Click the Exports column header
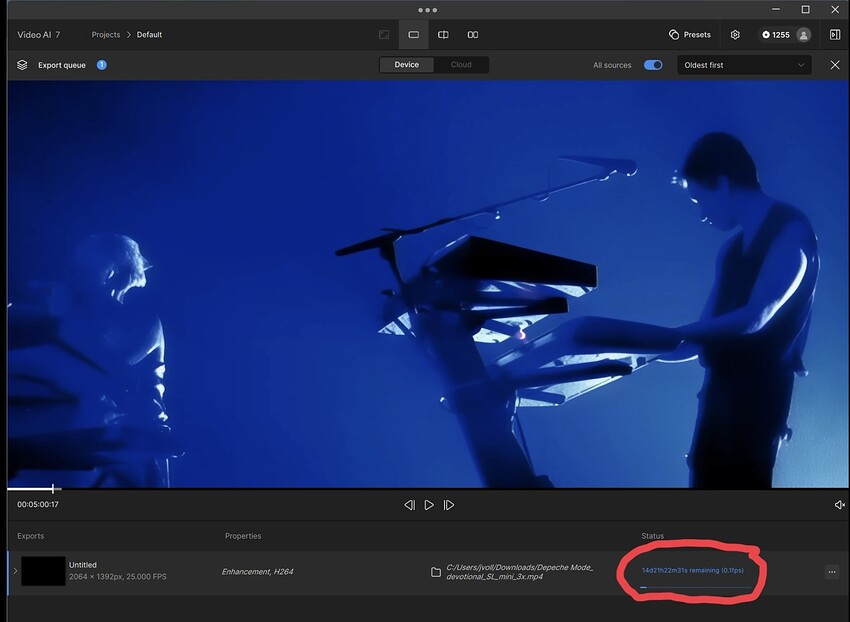Screen dimensions: 850x622 point(30,536)
